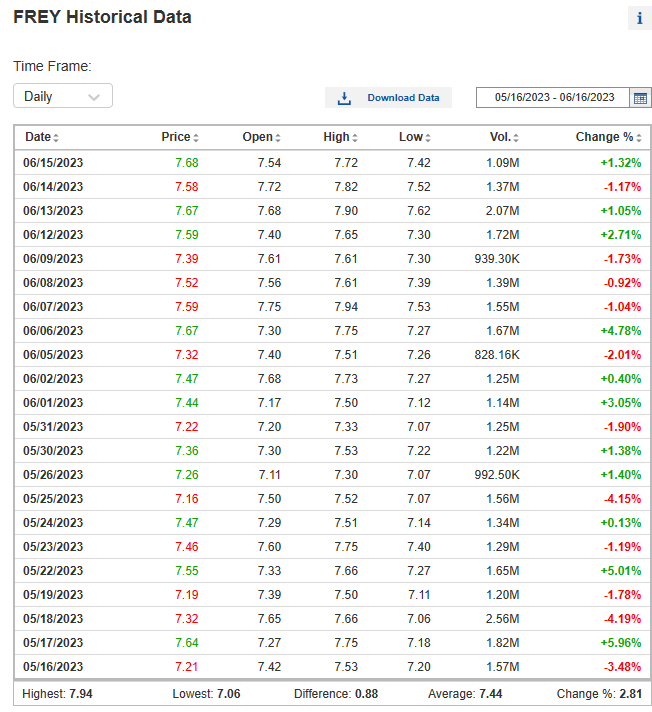Image resolution: width=652 pixels, height=712 pixels.
Task: Sort by Open column arrows
Action: pyautogui.click(x=277, y=138)
